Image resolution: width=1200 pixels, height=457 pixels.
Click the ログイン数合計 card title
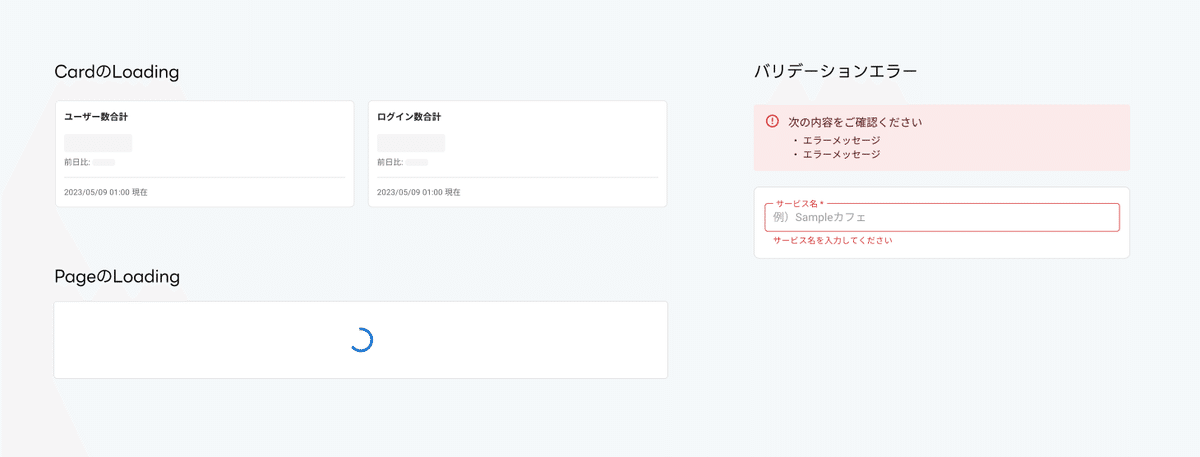[408, 116]
